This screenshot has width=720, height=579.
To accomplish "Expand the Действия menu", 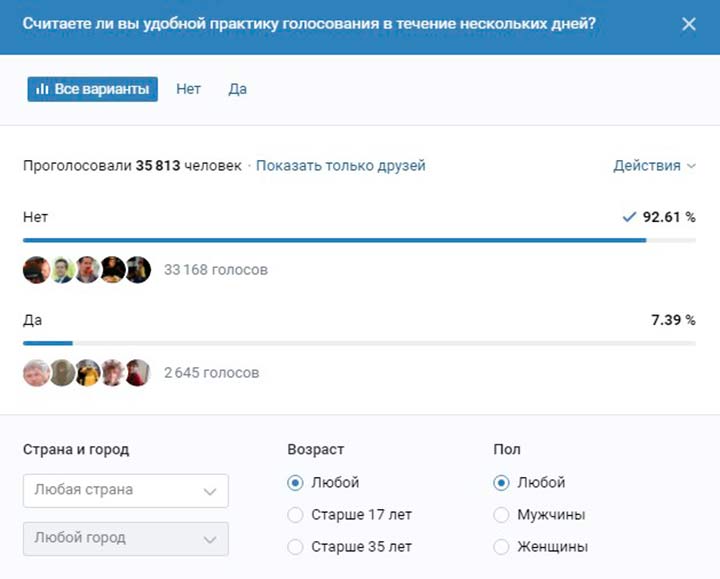I will pyautogui.click(x=654, y=165).
